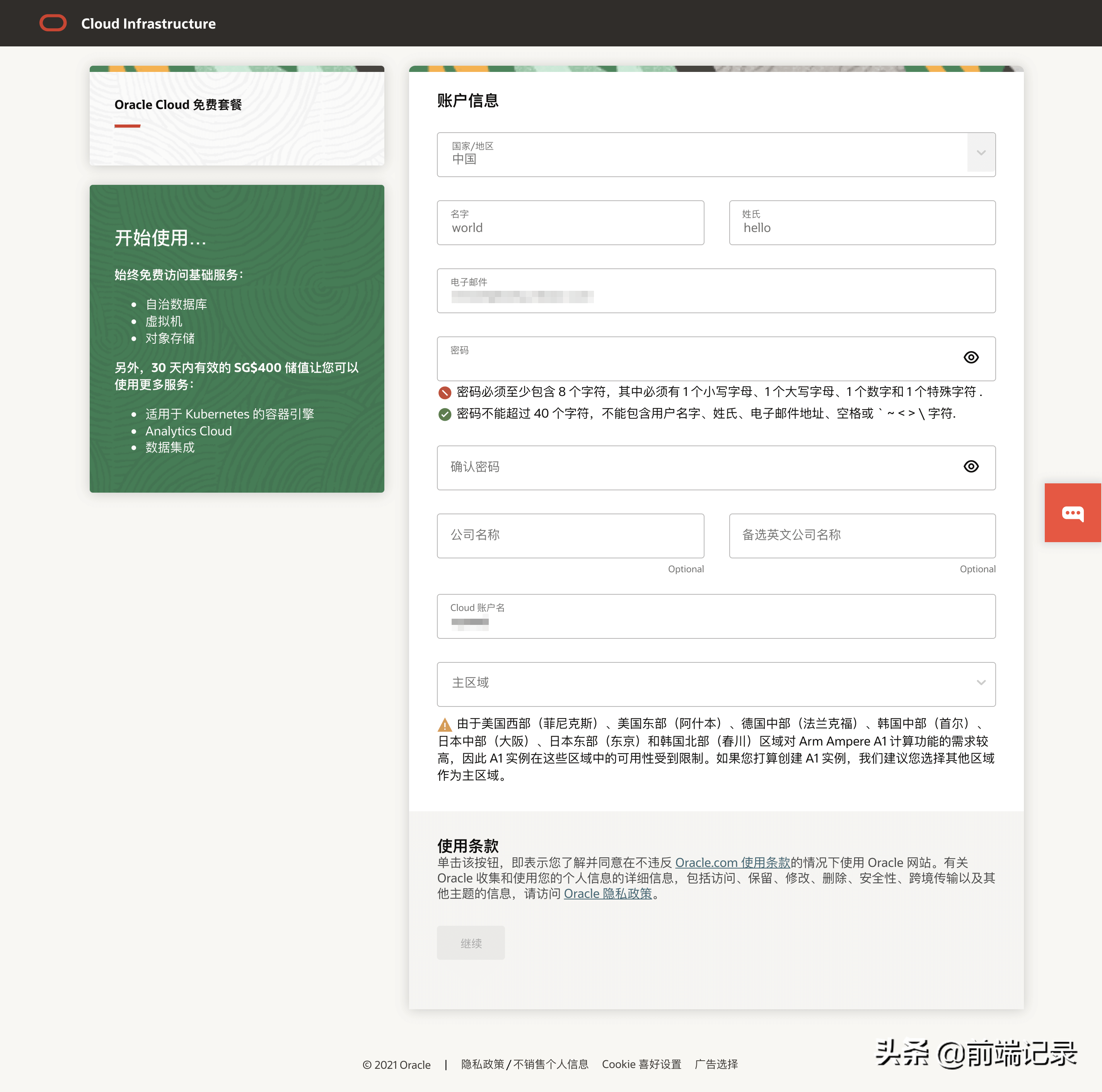The width and height of the screenshot is (1102, 1092).
Task: Click the orange warning triangle icon
Action: point(444,725)
